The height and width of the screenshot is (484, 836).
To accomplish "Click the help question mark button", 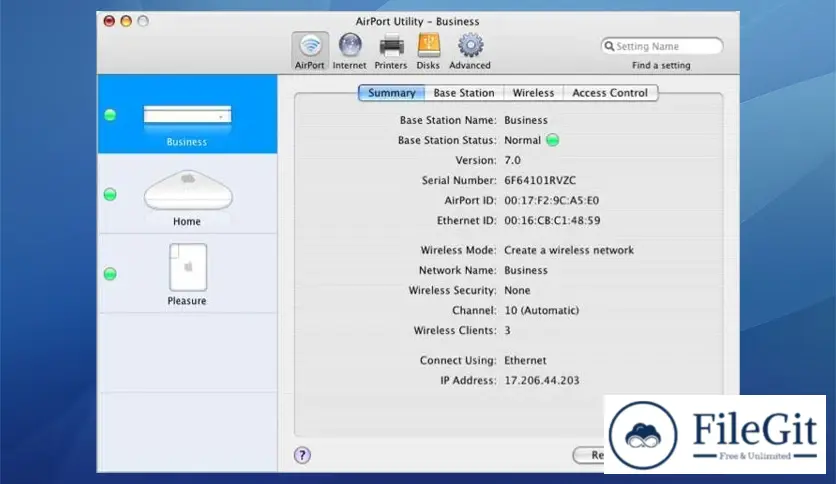I will coord(302,455).
